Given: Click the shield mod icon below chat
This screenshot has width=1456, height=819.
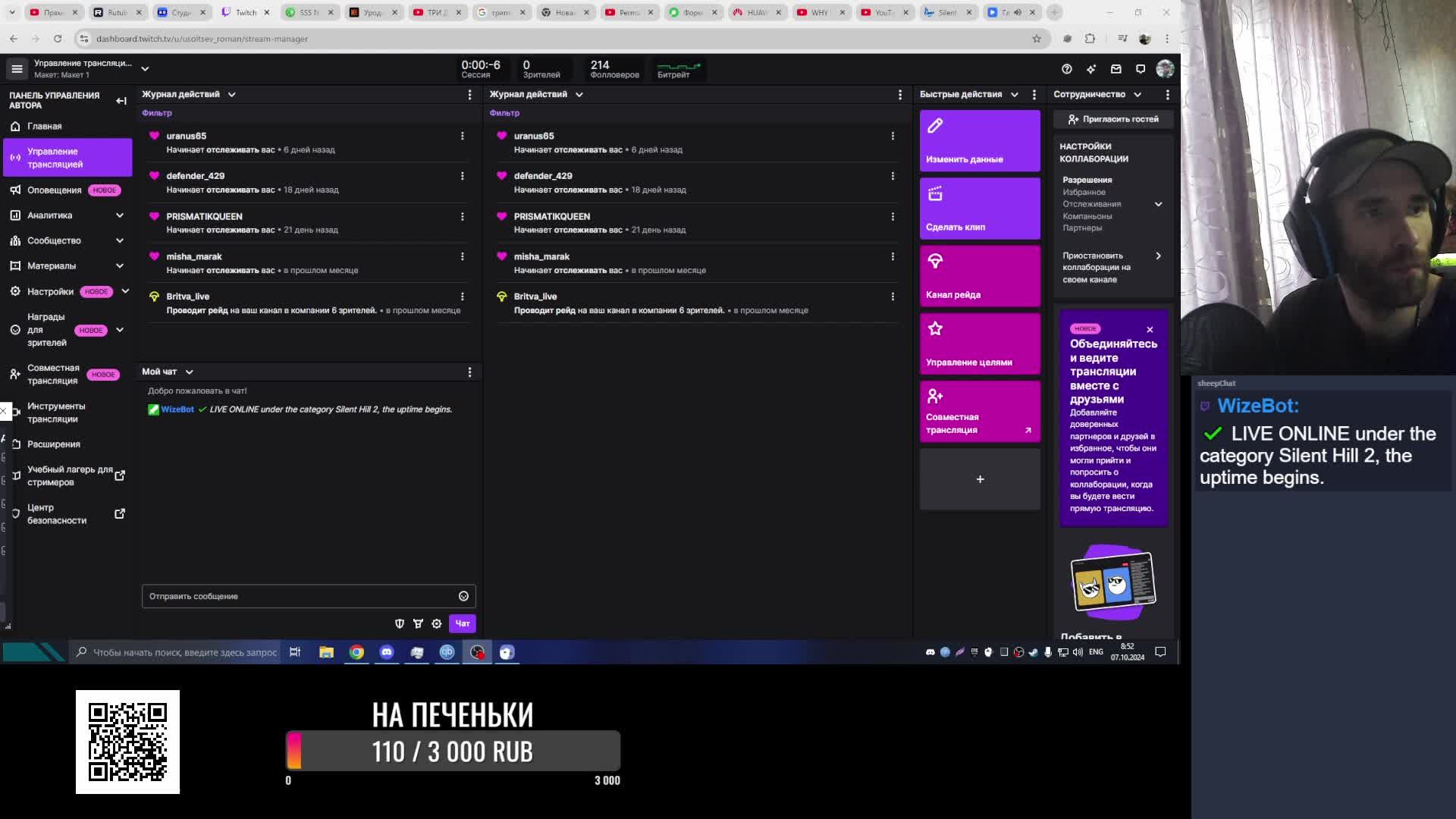Looking at the screenshot, I should point(400,623).
